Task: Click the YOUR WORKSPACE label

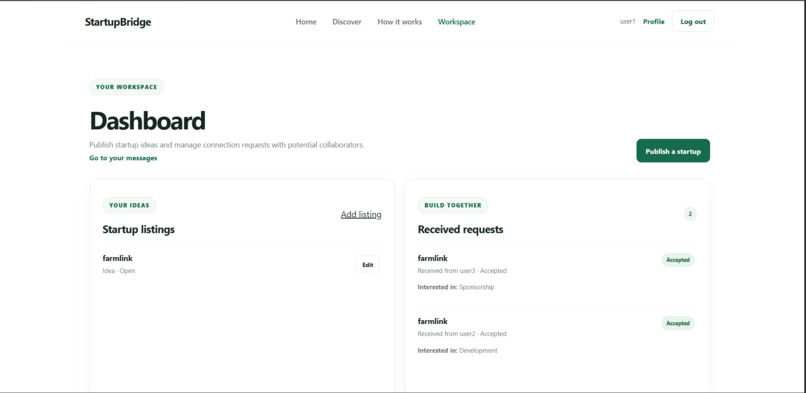Action: pyautogui.click(x=126, y=87)
